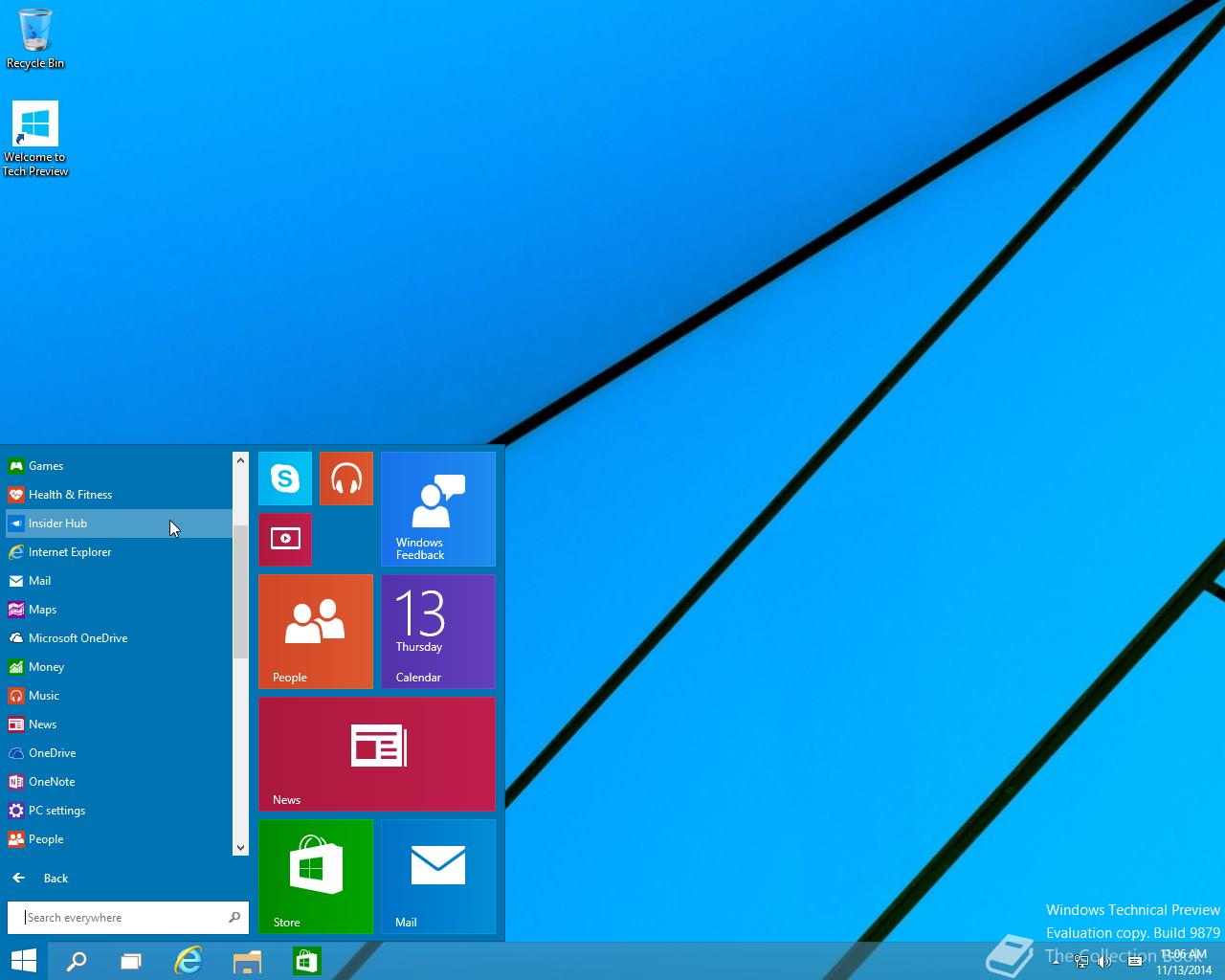Click the taskbar clock showing 11/13/2014

tap(1184, 962)
